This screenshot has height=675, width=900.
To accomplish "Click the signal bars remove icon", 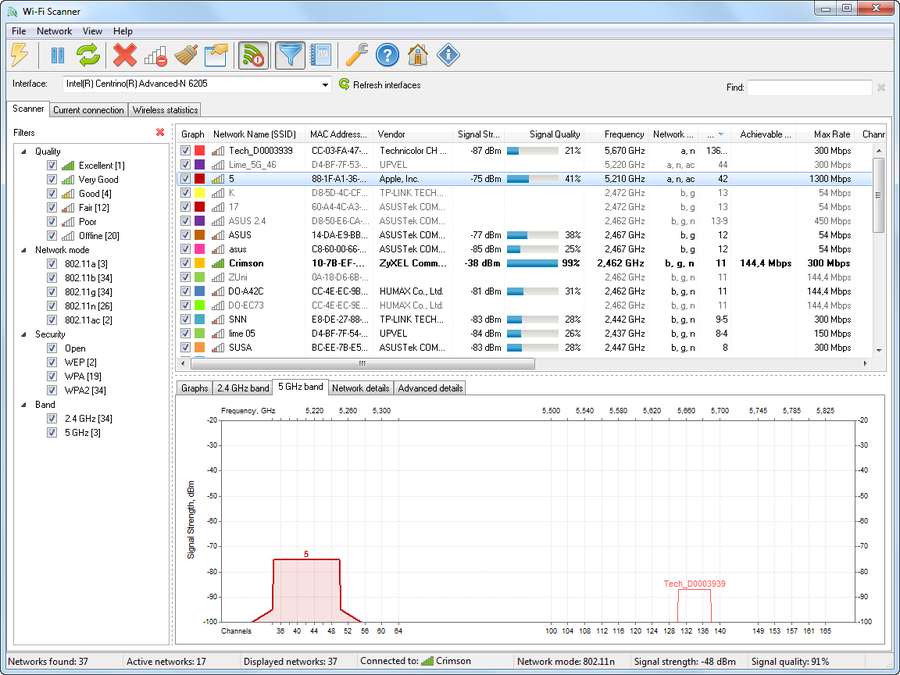I will 156,56.
